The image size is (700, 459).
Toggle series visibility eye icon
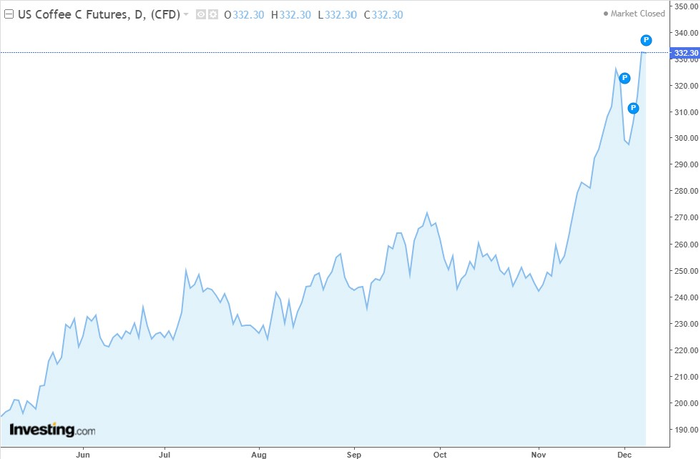(201, 15)
